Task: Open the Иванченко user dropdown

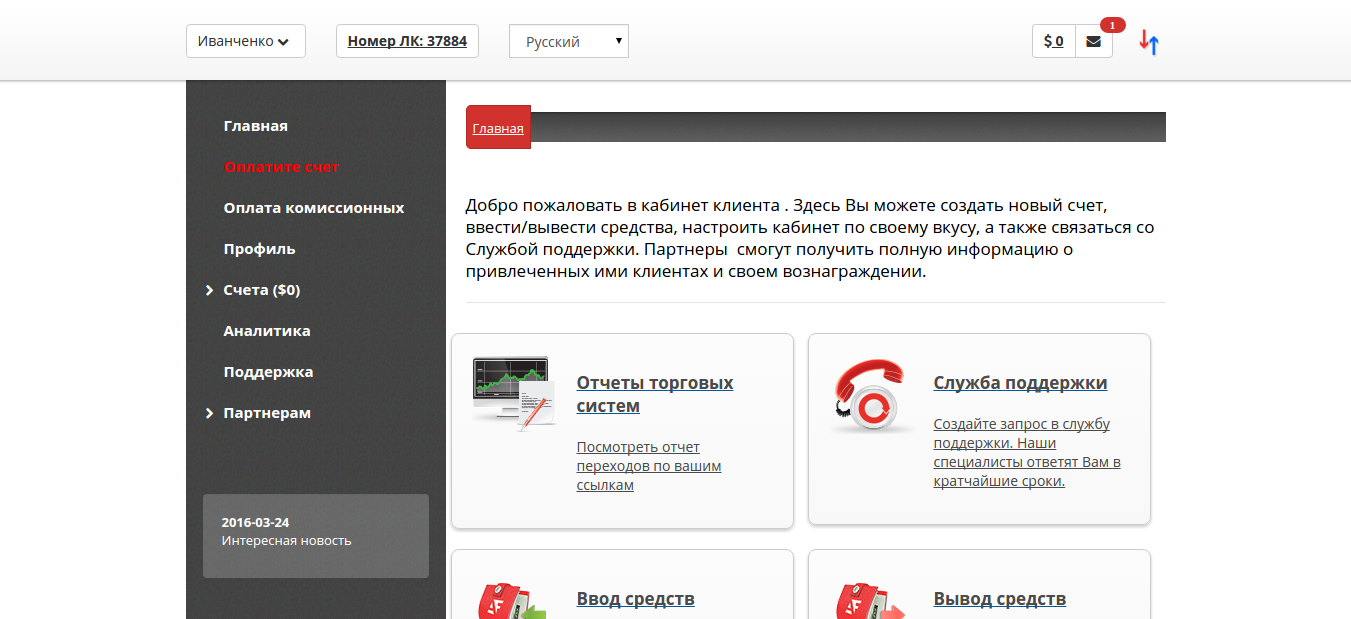Action: pos(246,41)
